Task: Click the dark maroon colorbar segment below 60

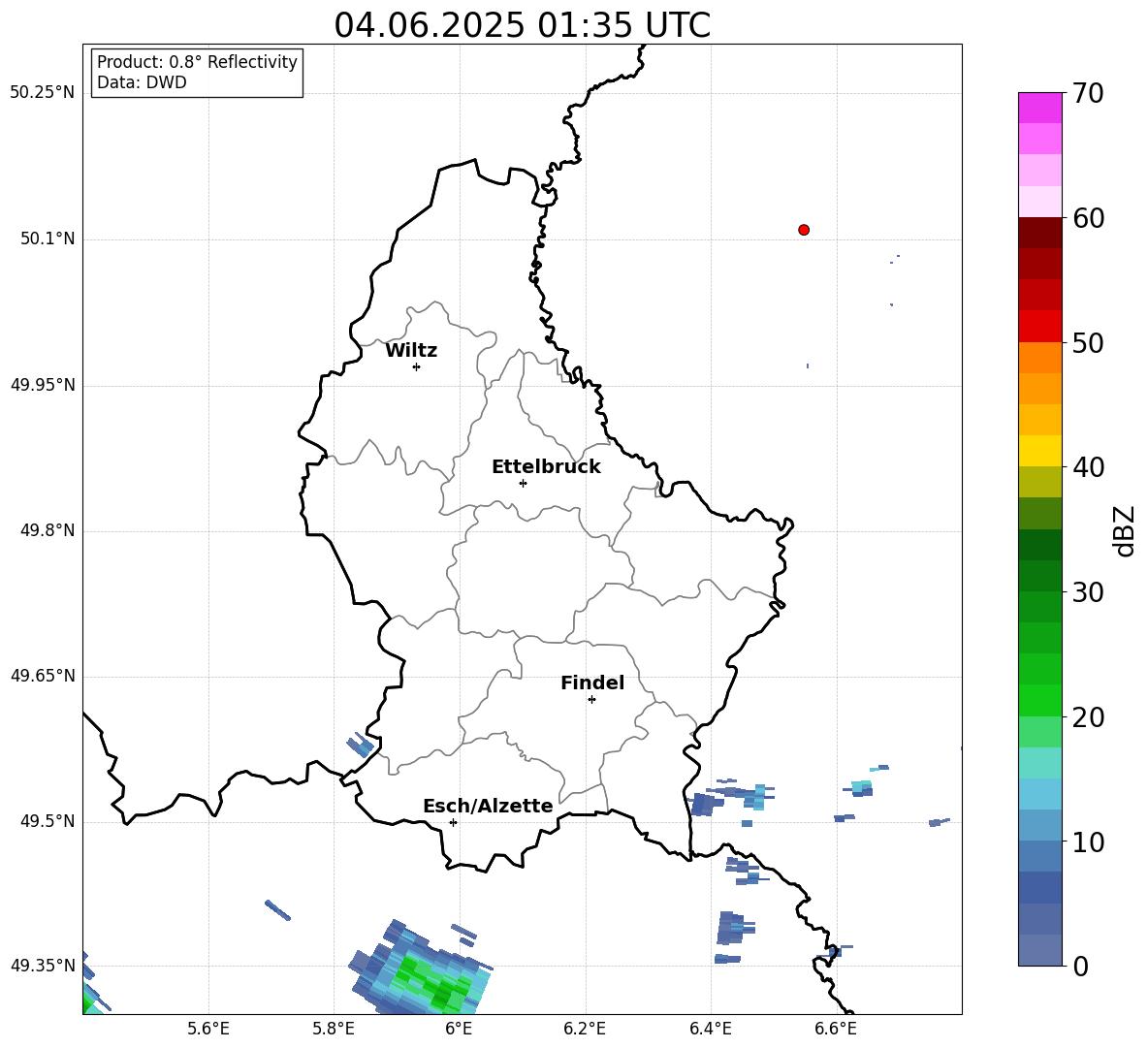Action: click(1039, 234)
